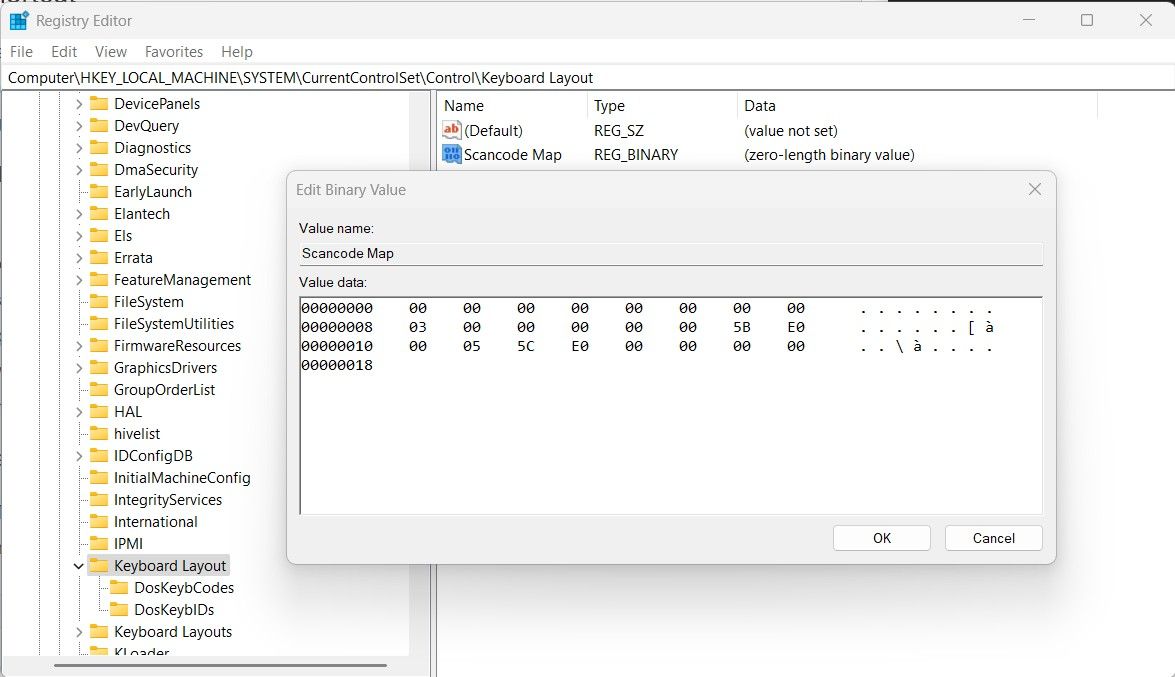Viewport: 1175px width, 677px height.
Task: Open the View menu
Action: [x=111, y=52]
